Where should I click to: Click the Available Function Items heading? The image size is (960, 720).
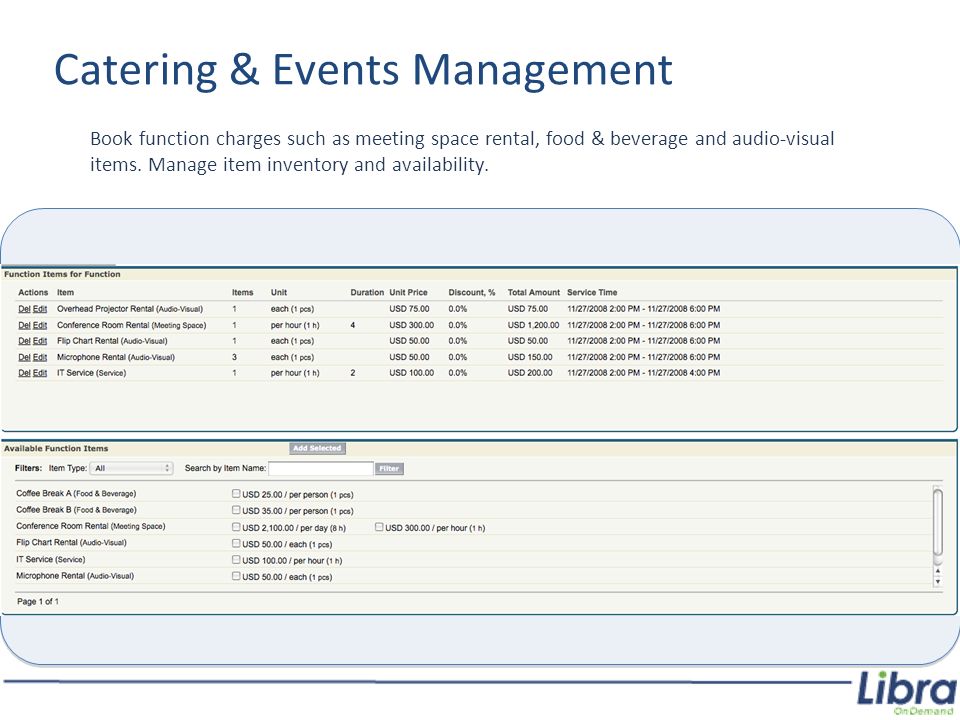click(x=56, y=449)
